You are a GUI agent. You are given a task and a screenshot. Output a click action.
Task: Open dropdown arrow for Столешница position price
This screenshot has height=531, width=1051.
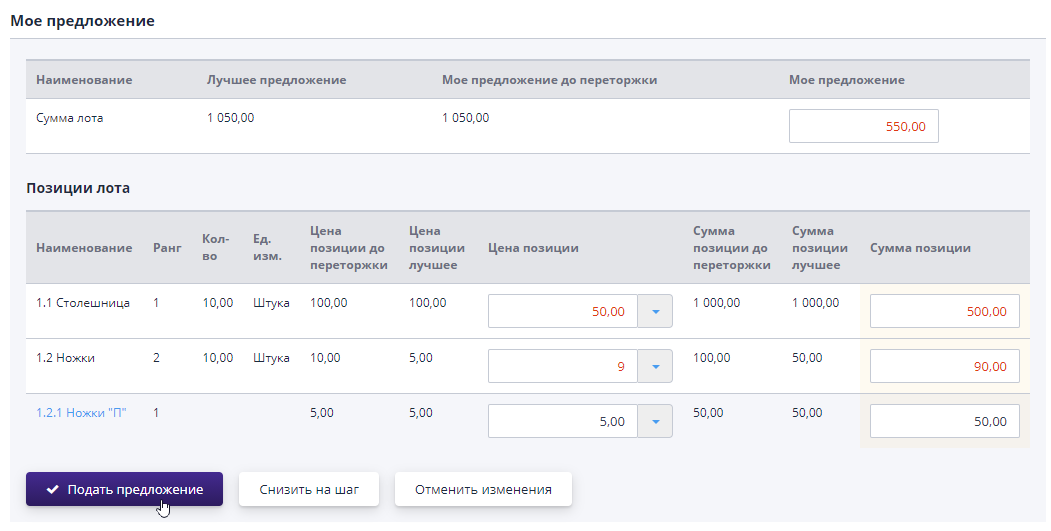pos(655,311)
